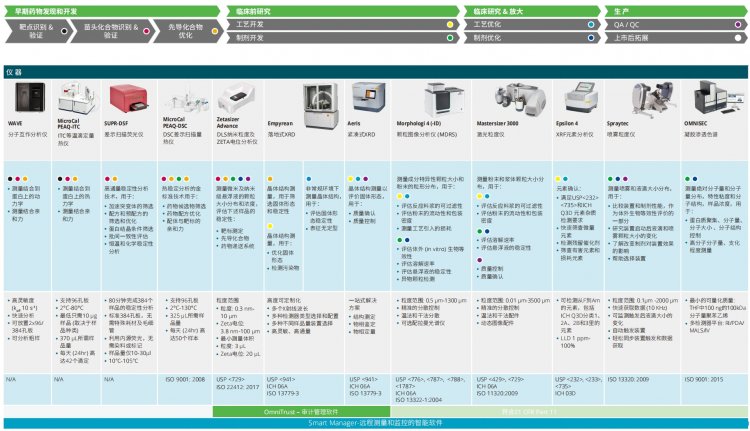Viewport: 750px width, 431px height.
Task: Click the Mastersizer 3000 name label
Action: pos(497,123)
